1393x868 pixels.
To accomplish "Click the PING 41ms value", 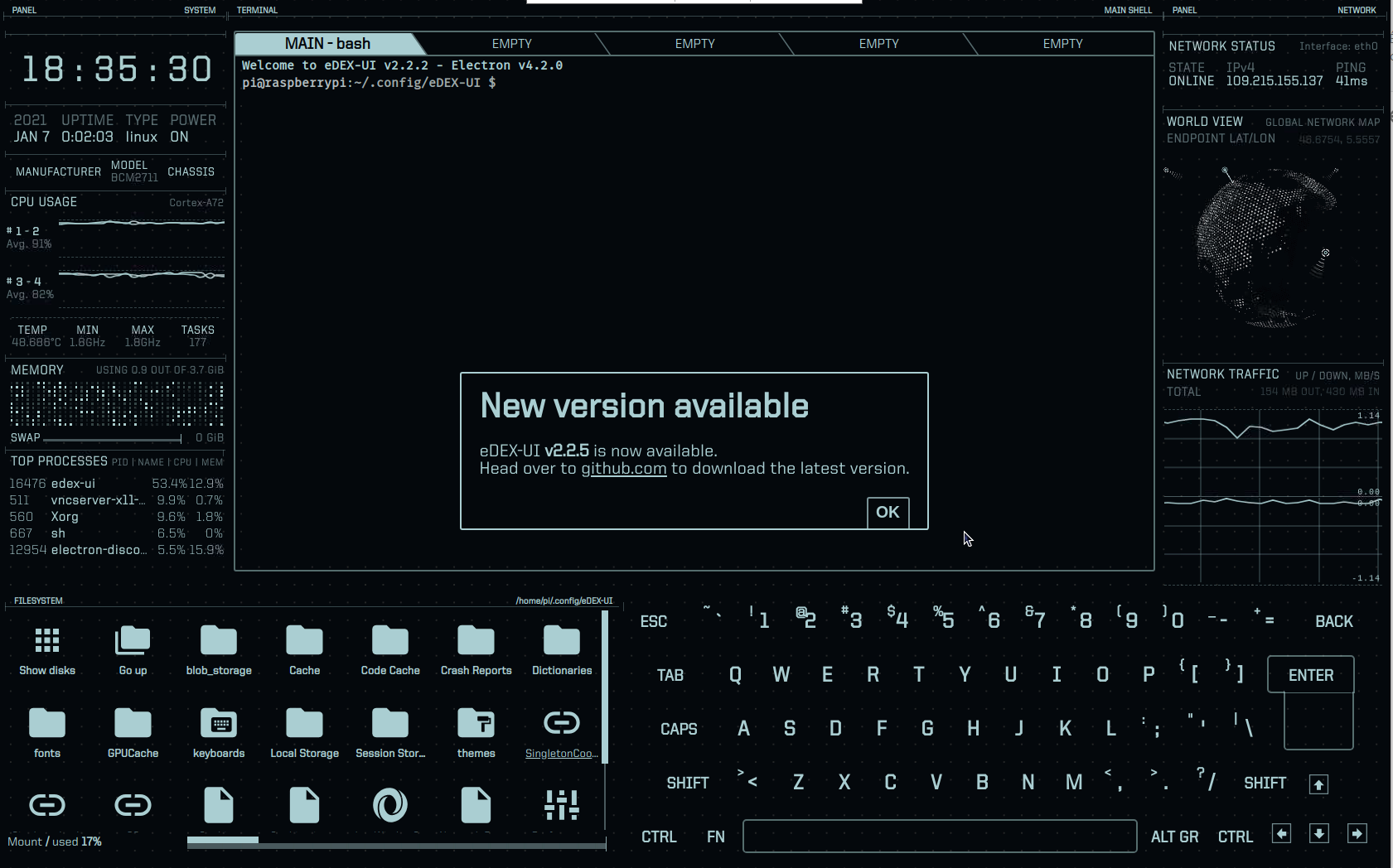I will coord(1352,81).
